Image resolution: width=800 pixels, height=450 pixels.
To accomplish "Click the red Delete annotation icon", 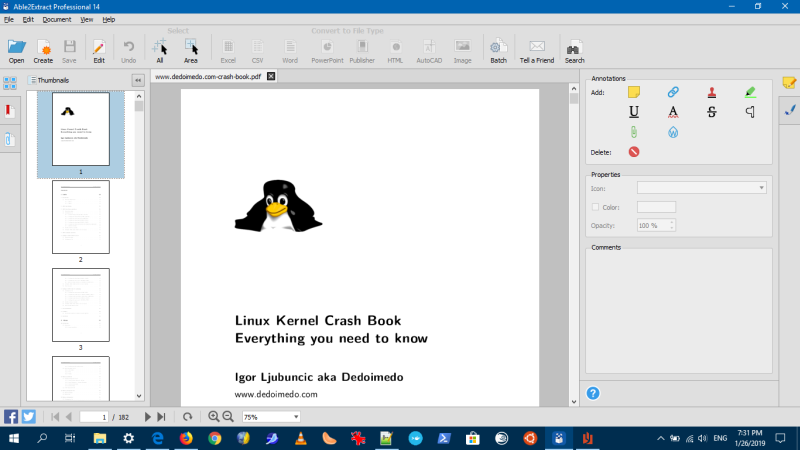I will [634, 152].
